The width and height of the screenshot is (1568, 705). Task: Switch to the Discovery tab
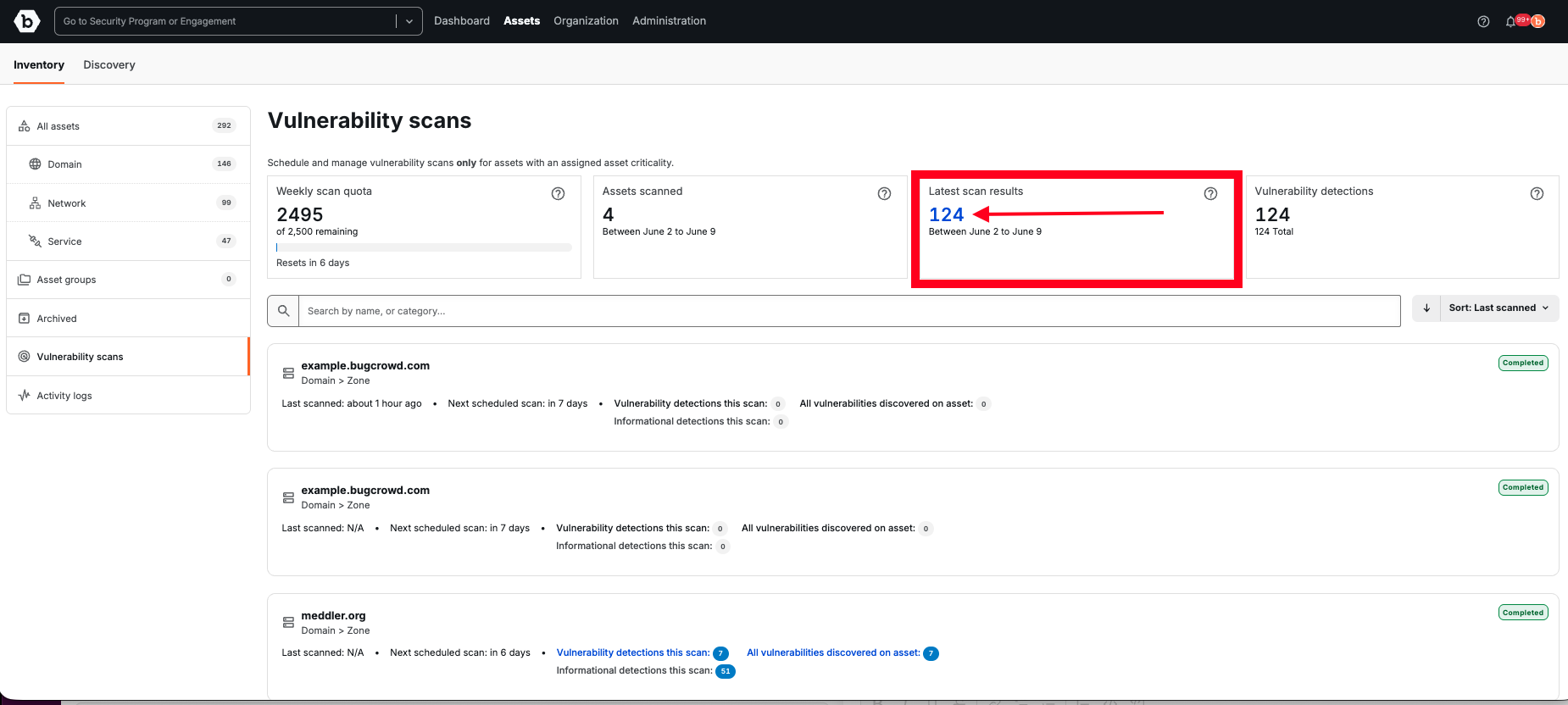[109, 65]
